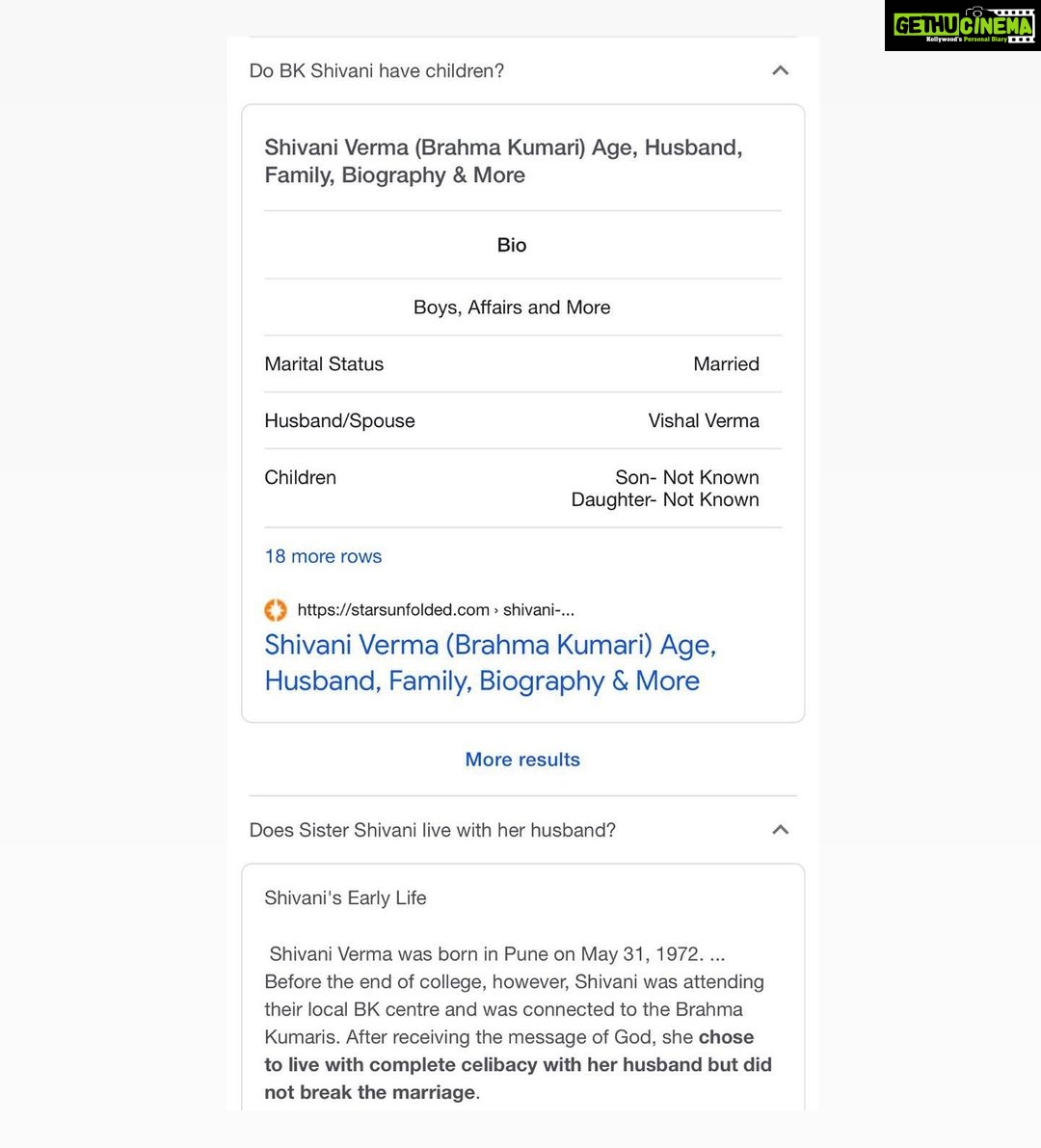
Task: Click the gray snippet card title text
Action: point(504,161)
